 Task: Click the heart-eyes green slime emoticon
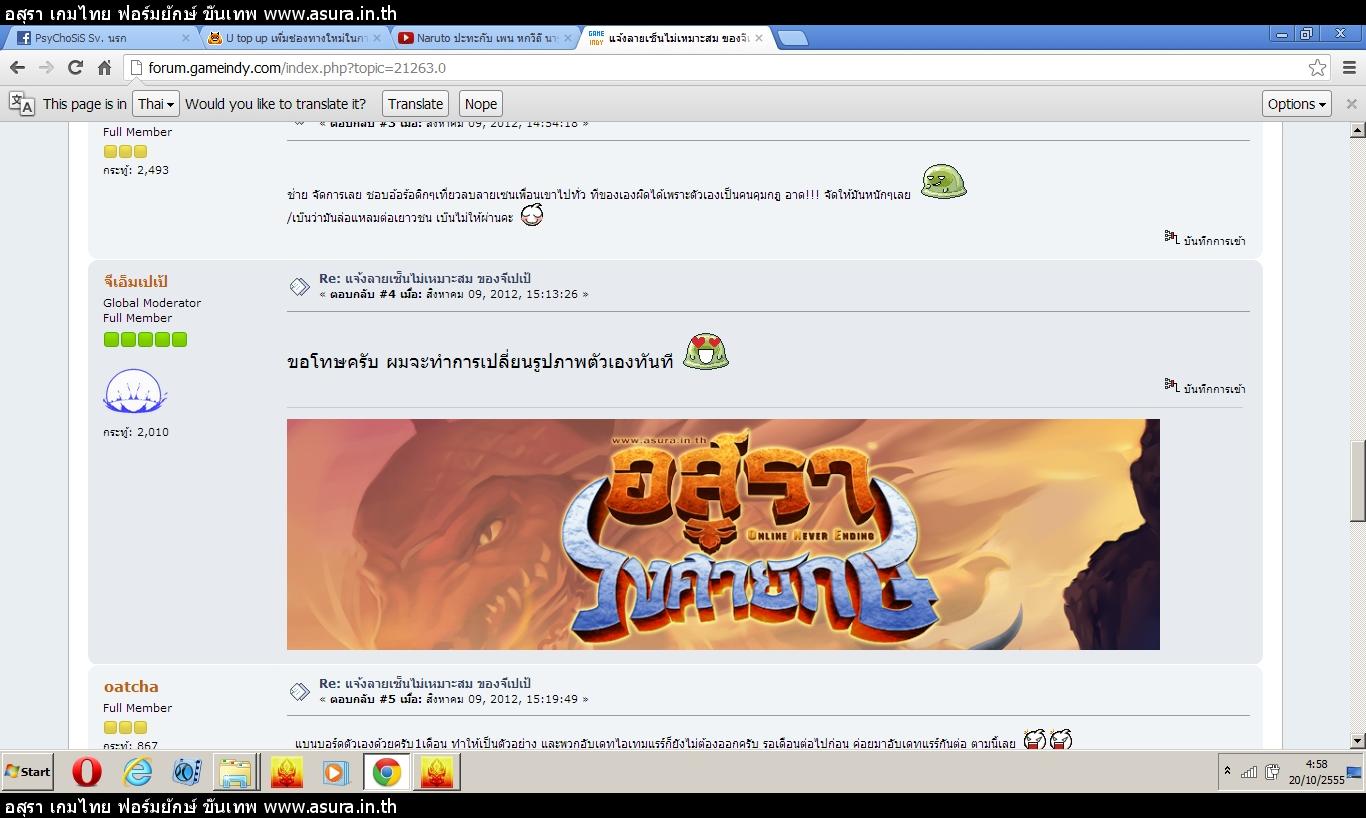click(x=706, y=352)
